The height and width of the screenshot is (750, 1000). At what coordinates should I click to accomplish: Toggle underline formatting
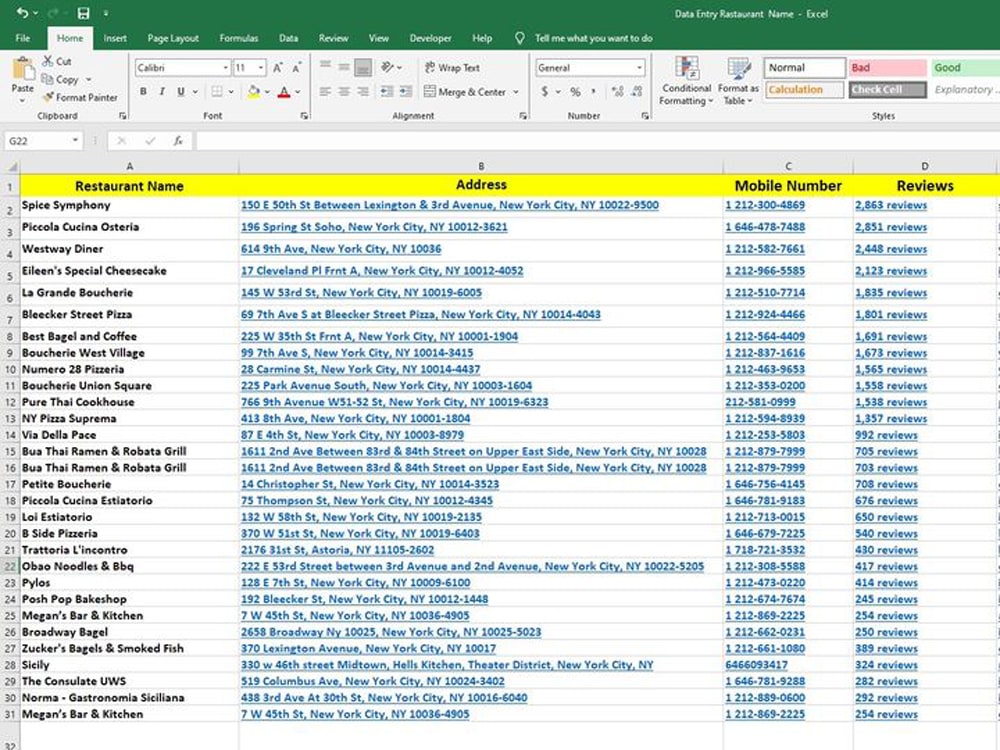(x=180, y=90)
